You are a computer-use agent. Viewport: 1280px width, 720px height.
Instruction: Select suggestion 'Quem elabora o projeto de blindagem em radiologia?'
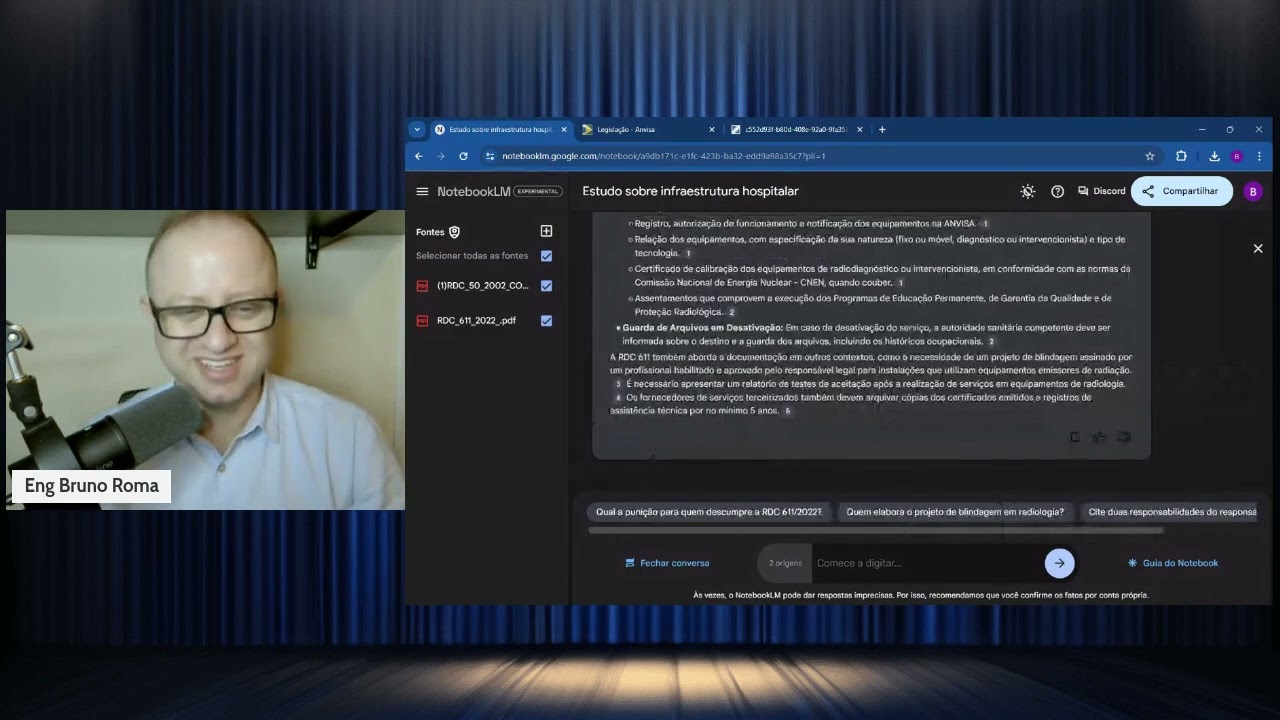[955, 512]
